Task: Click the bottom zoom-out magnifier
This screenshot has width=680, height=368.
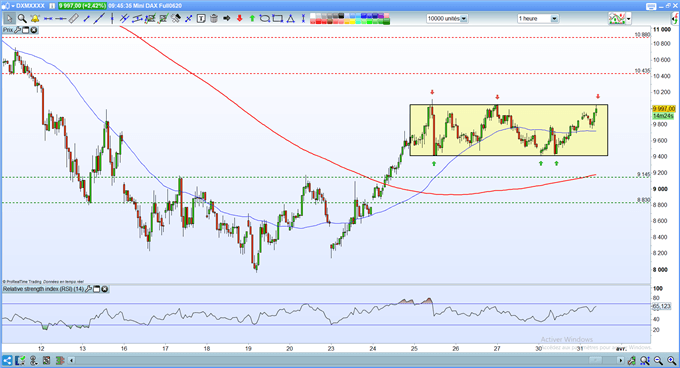Action: tap(658, 361)
